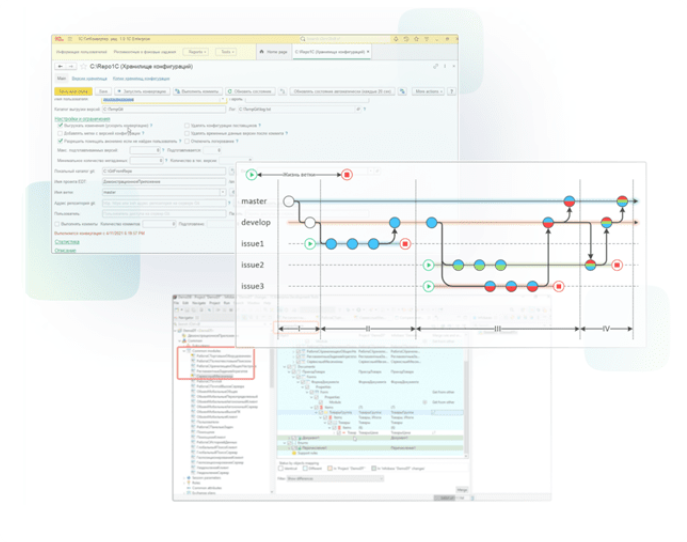
Task: Click the green play marker on issue1 branch
Action: click(x=309, y=243)
